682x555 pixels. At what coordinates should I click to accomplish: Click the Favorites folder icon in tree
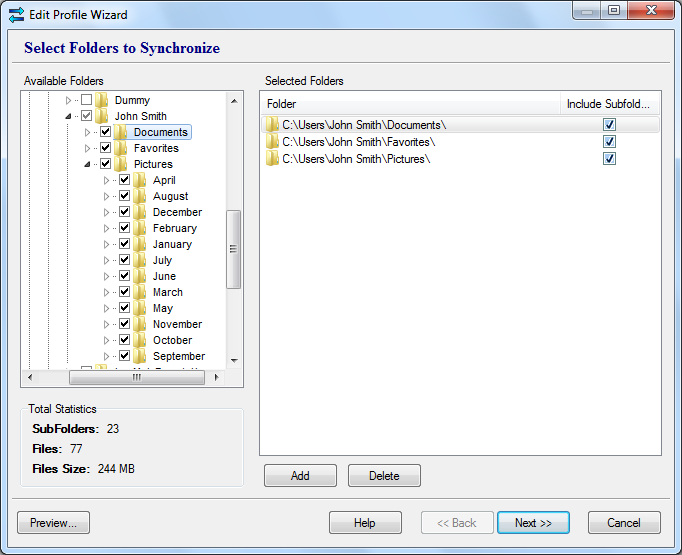pyautogui.click(x=121, y=148)
